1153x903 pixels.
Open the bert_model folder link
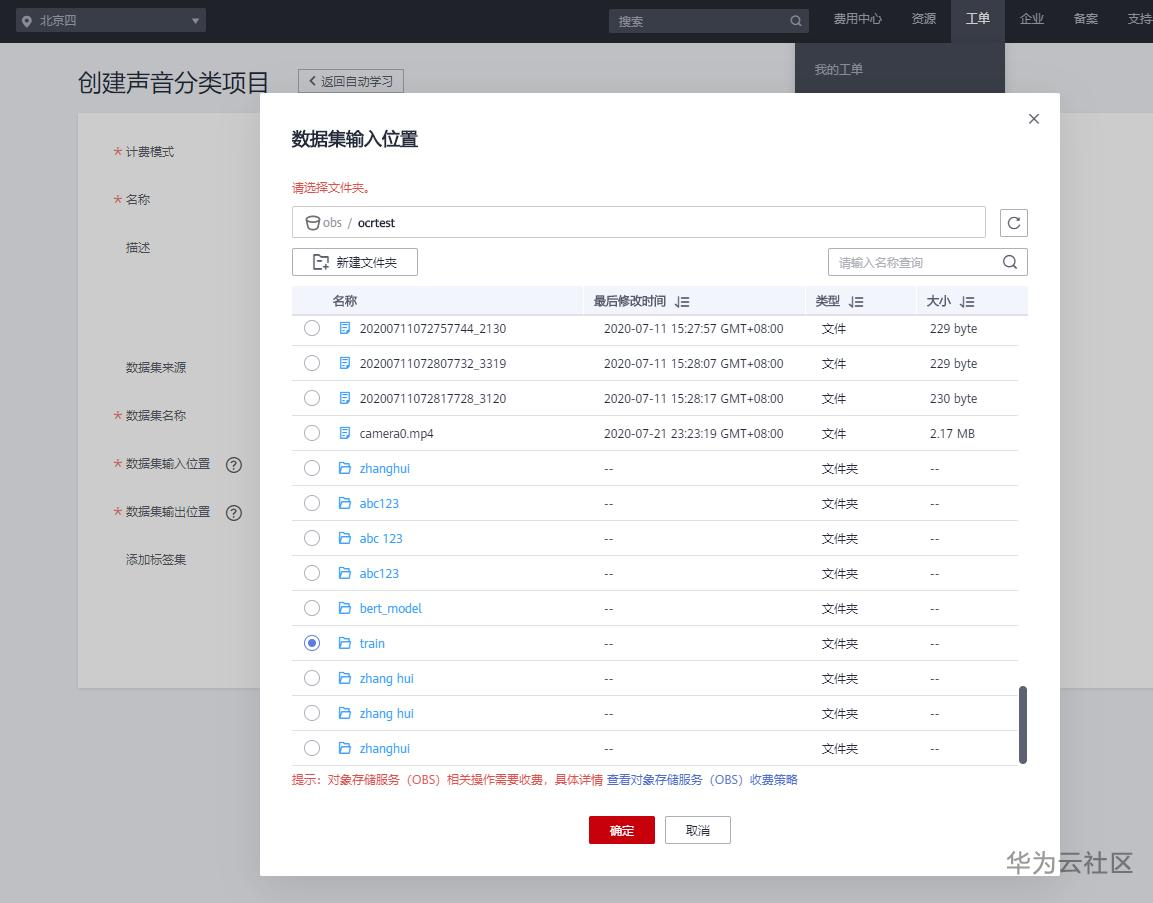[390, 608]
